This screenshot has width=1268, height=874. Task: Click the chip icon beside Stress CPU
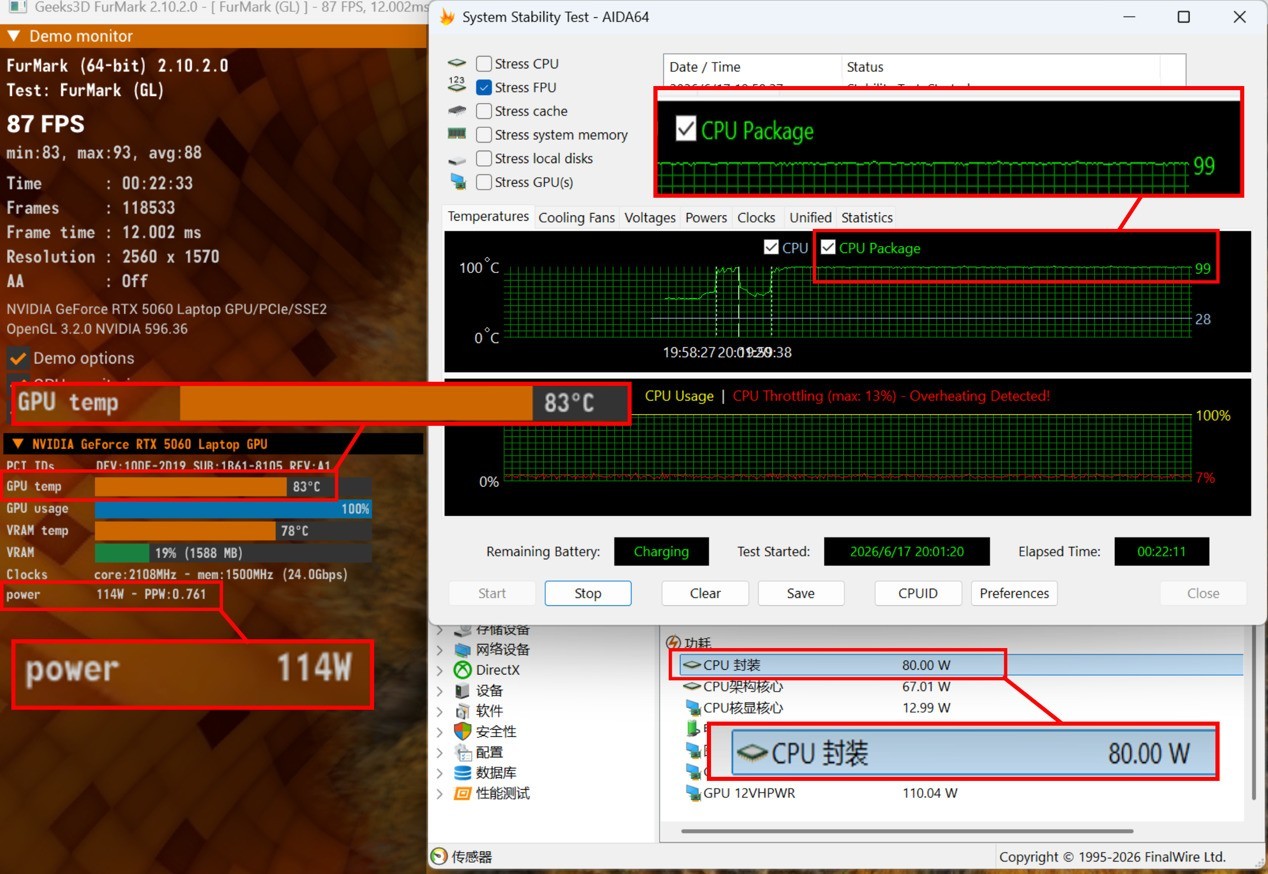tap(457, 63)
